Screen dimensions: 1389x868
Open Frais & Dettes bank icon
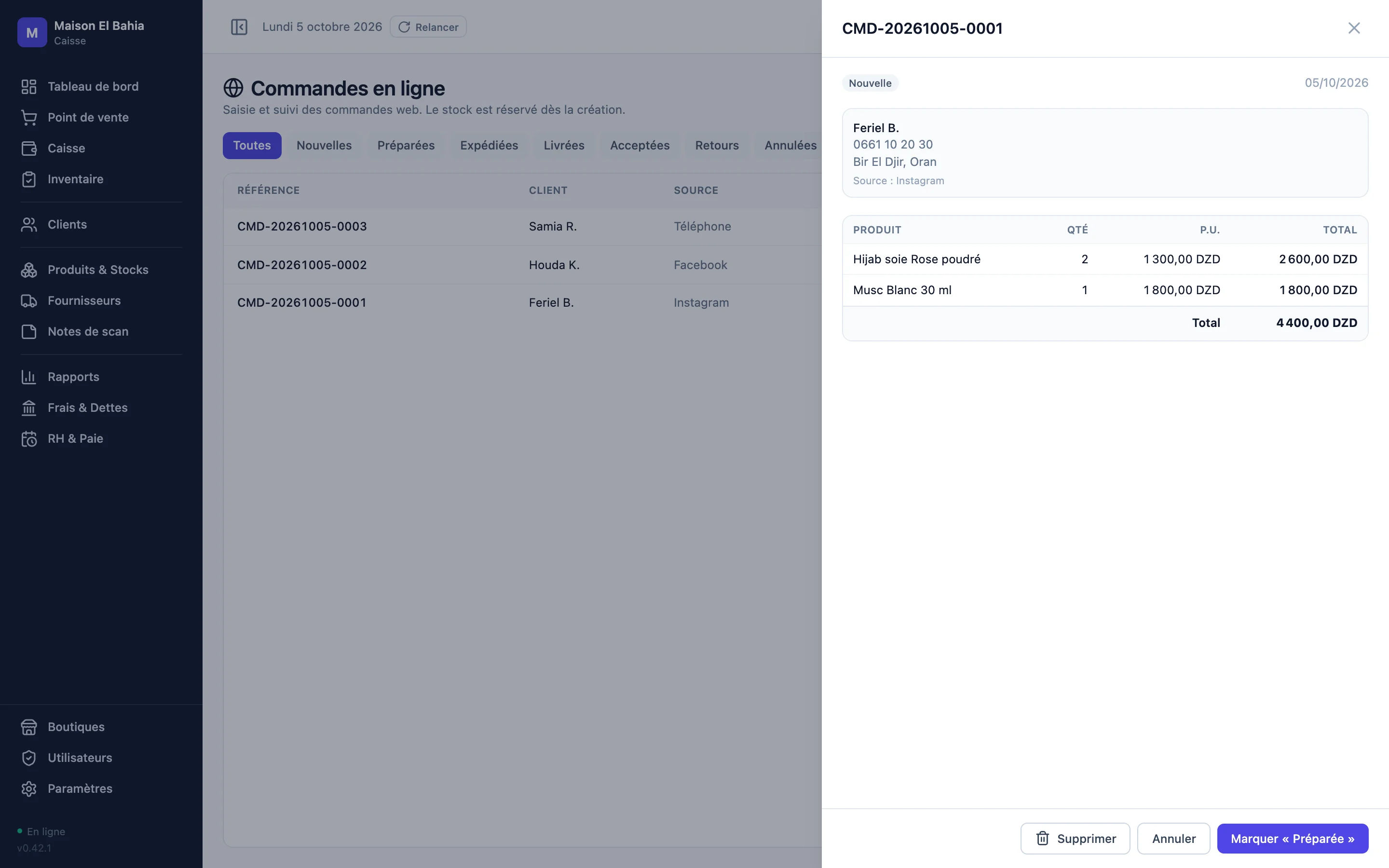[29, 407]
